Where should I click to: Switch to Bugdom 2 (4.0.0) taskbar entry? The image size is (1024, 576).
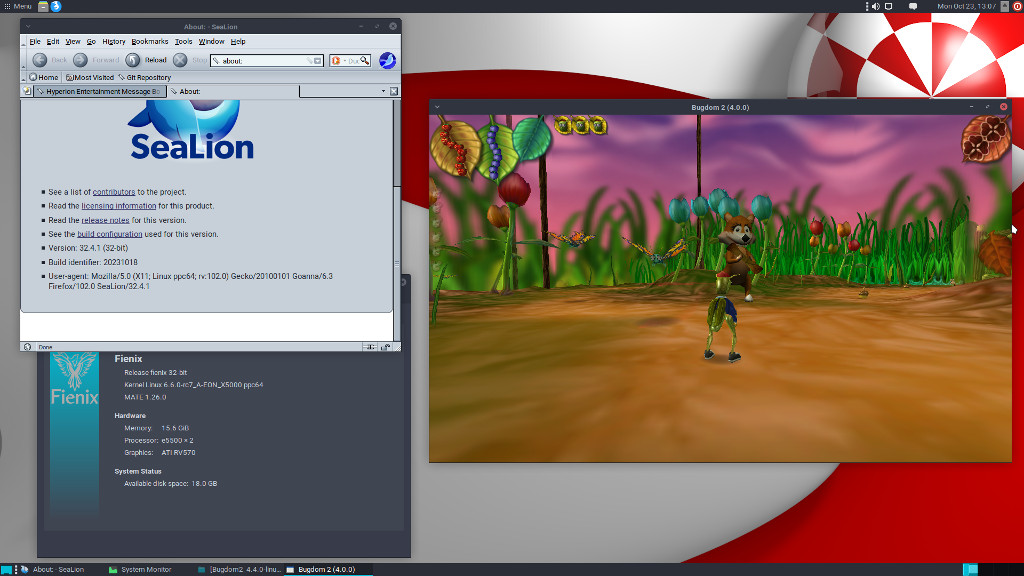click(328, 569)
